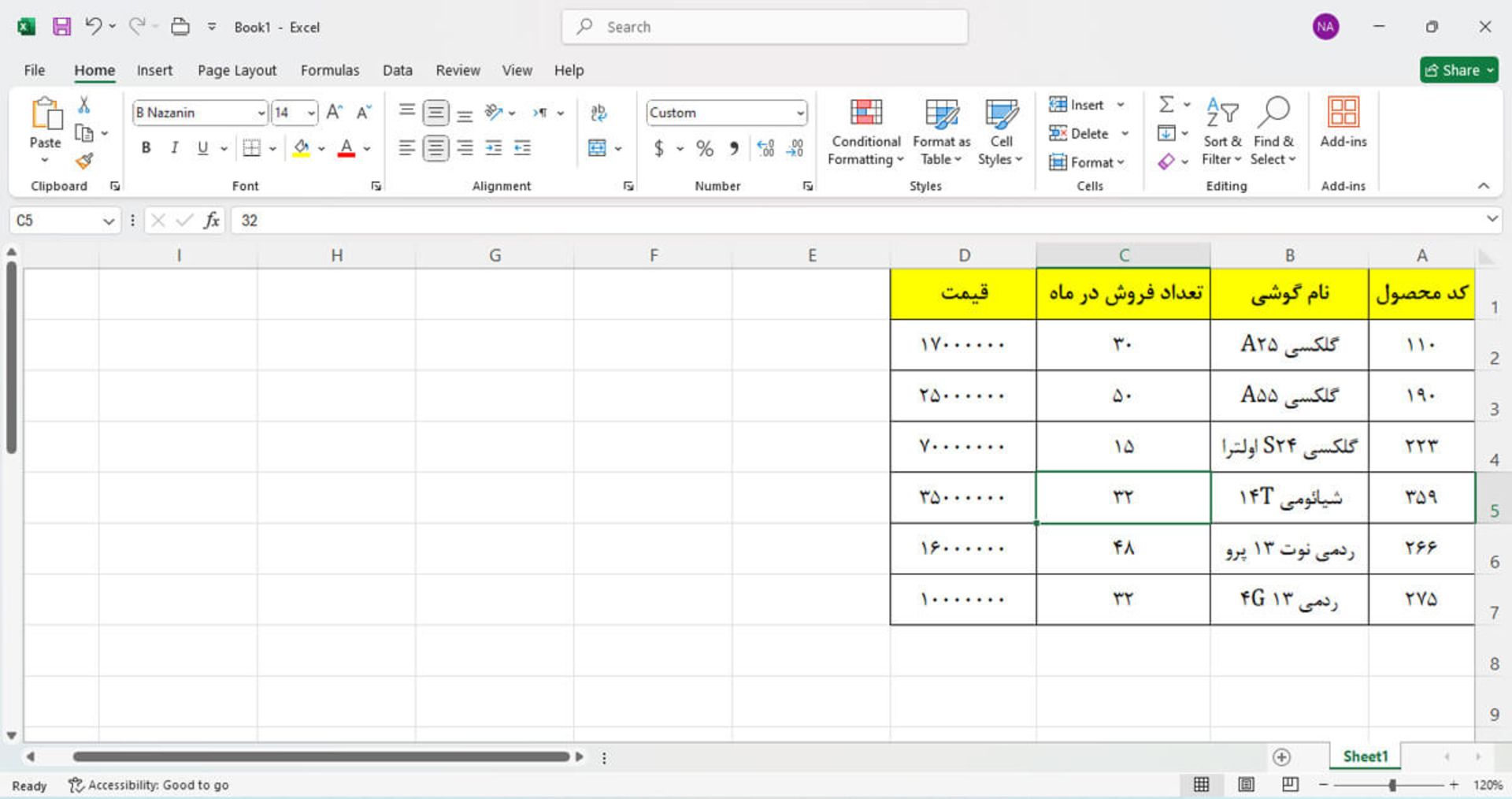This screenshot has height=799, width=1512.
Task: Click Wrap Text icon
Action: click(x=598, y=113)
